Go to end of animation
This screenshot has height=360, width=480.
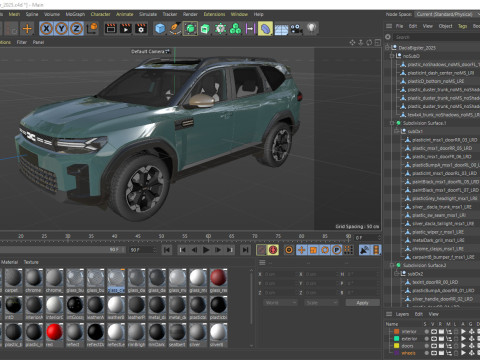(x=245, y=250)
